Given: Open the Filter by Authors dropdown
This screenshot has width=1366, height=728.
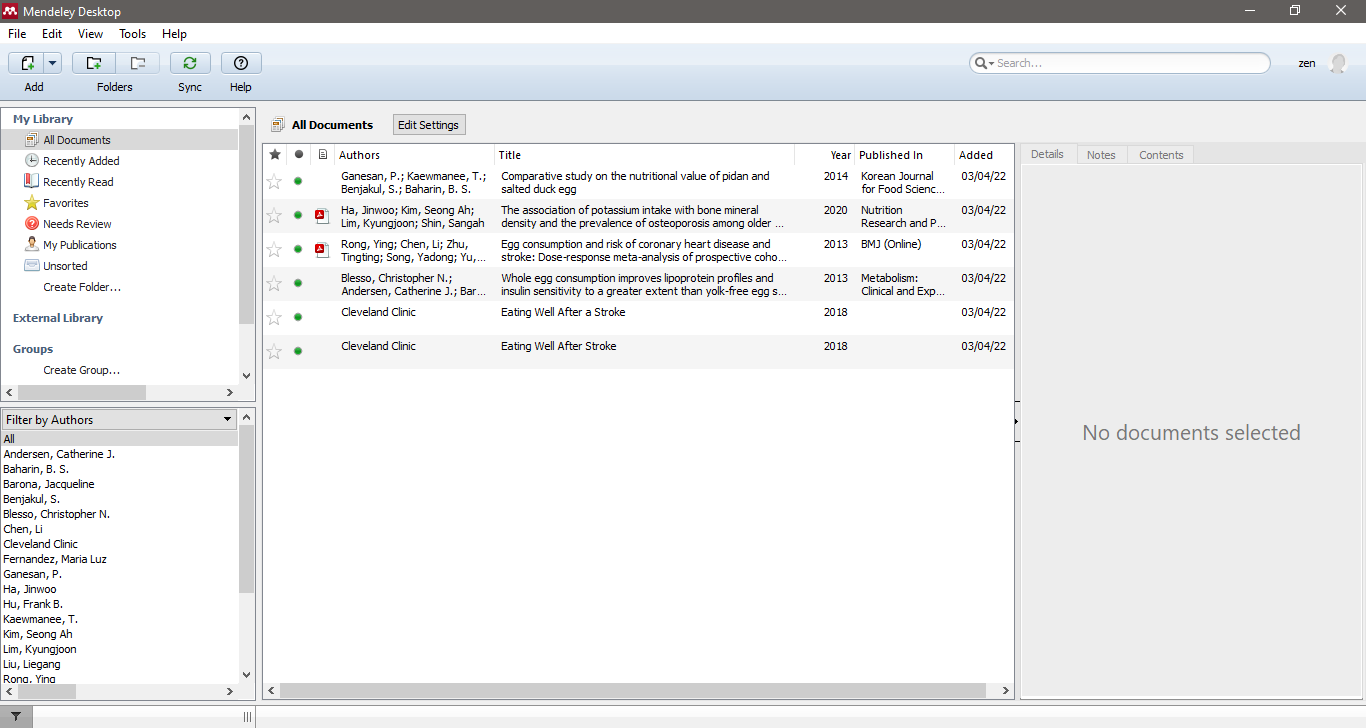Looking at the screenshot, I should pyautogui.click(x=119, y=420).
